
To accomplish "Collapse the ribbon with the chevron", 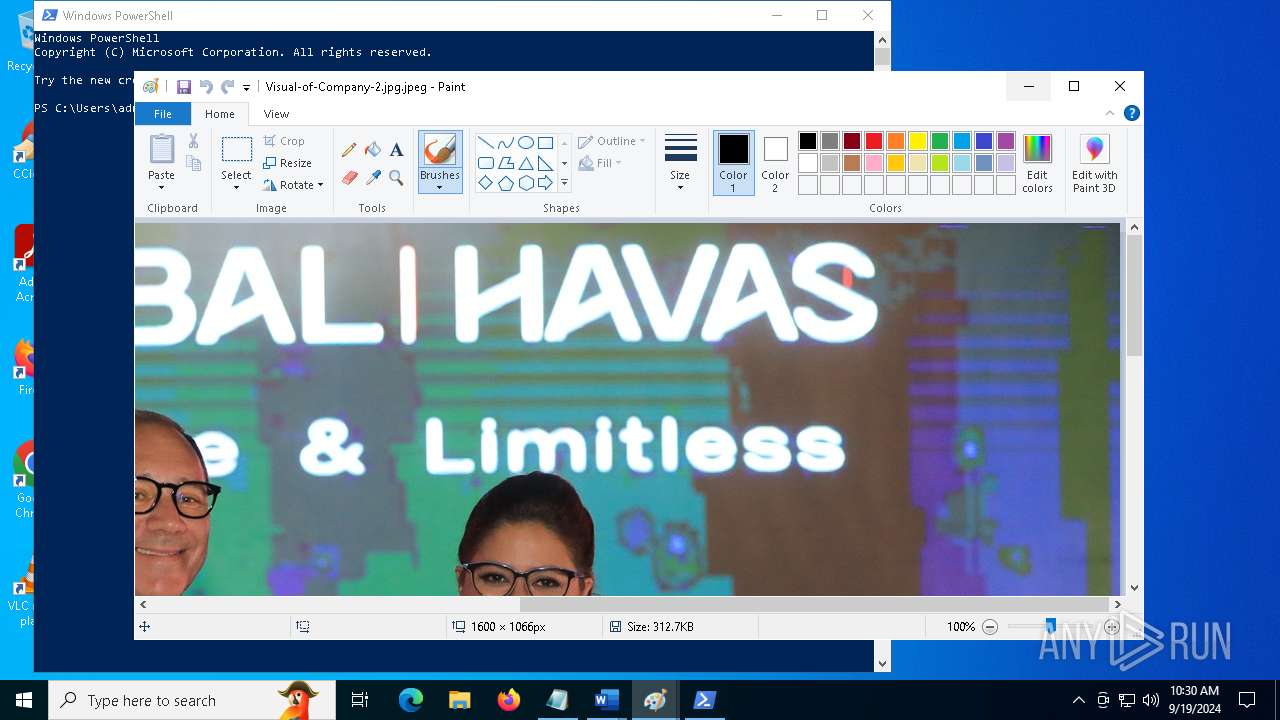I will [x=1109, y=113].
